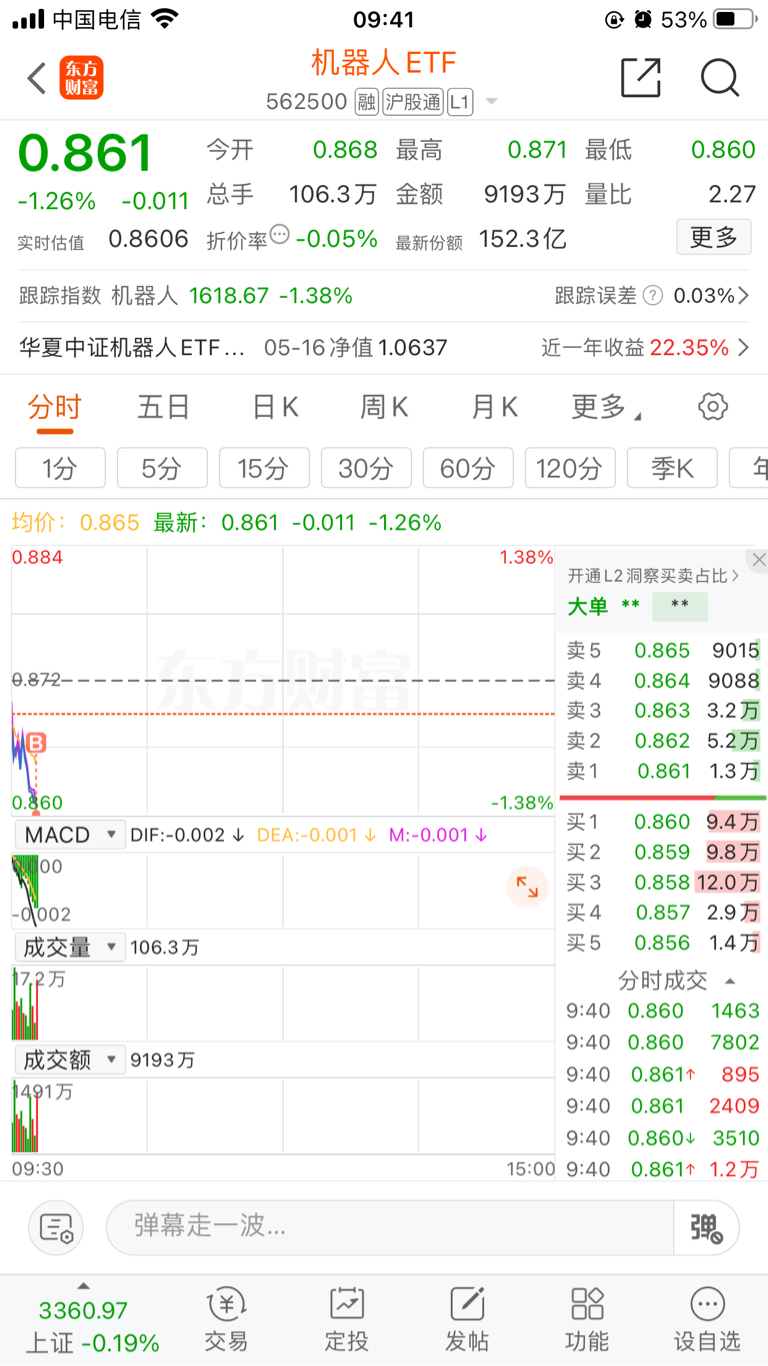Open the search magnifier icon
The height and width of the screenshot is (1366, 768).
[719, 77]
